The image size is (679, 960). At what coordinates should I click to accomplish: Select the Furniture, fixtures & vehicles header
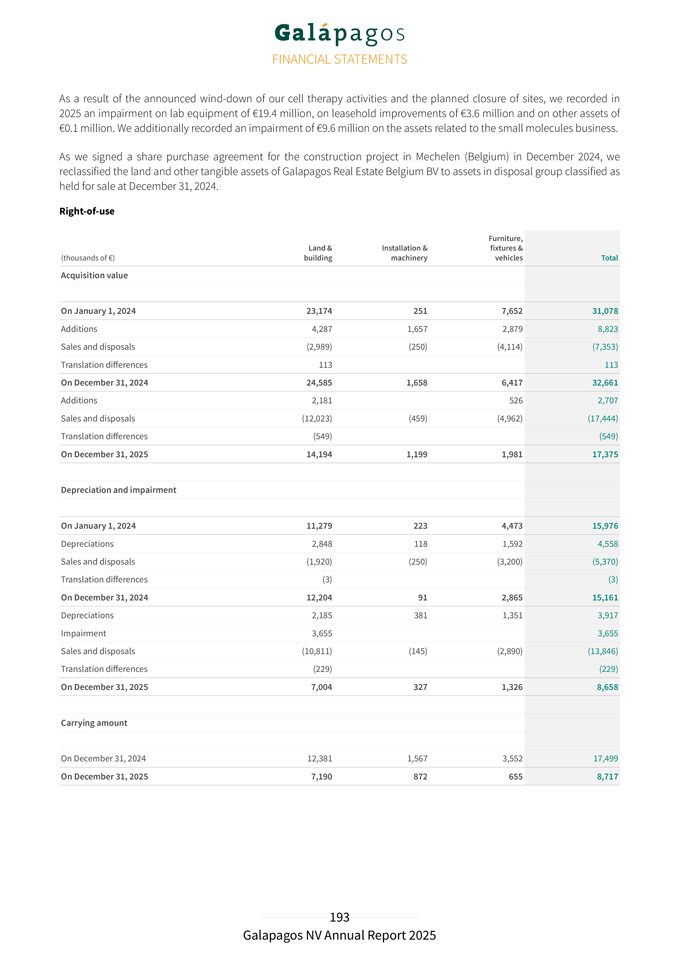point(505,248)
